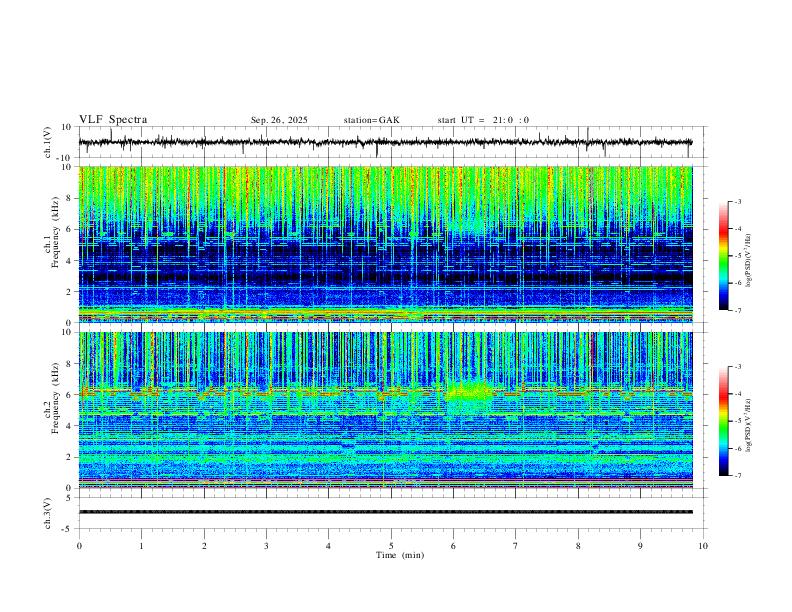Click the ch.1 colorbar PSD unit label
Image resolution: width=792 pixels, height=612 pixels.
point(749,261)
